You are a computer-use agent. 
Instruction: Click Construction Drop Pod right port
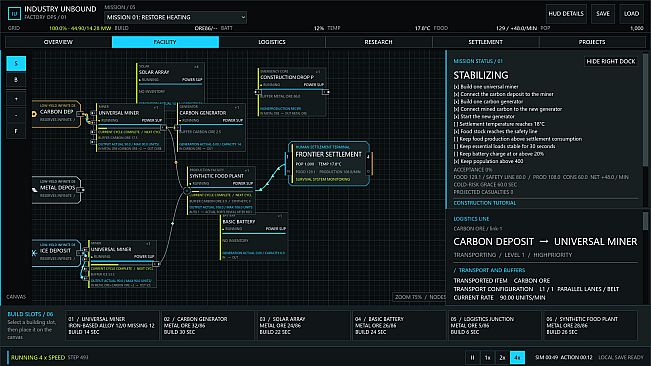click(326, 92)
